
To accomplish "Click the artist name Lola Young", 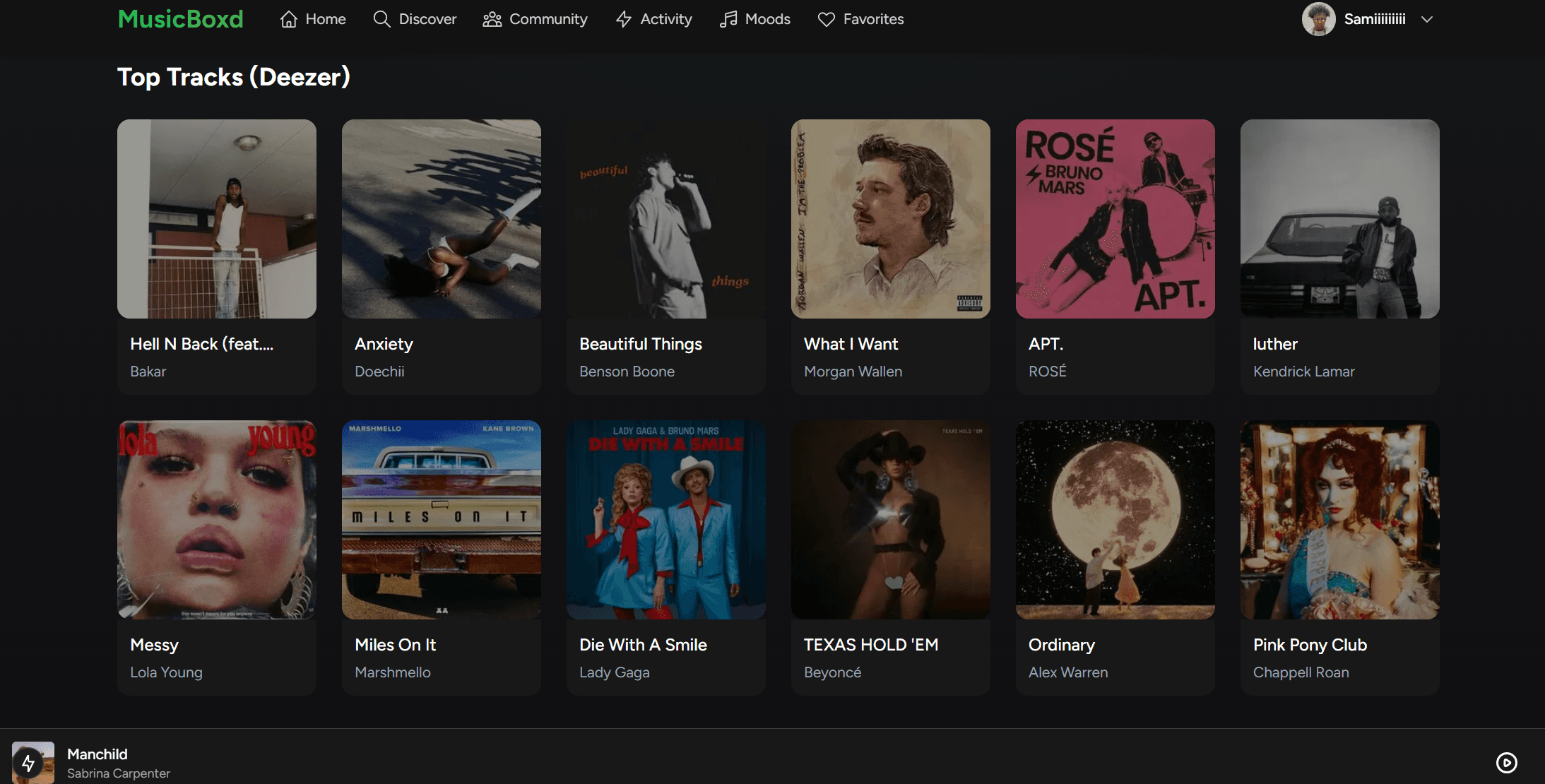I will 166,672.
